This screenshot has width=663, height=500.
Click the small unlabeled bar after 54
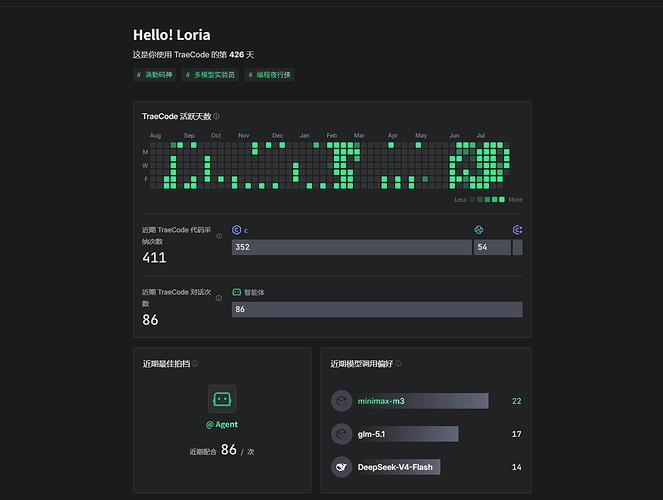(x=518, y=247)
